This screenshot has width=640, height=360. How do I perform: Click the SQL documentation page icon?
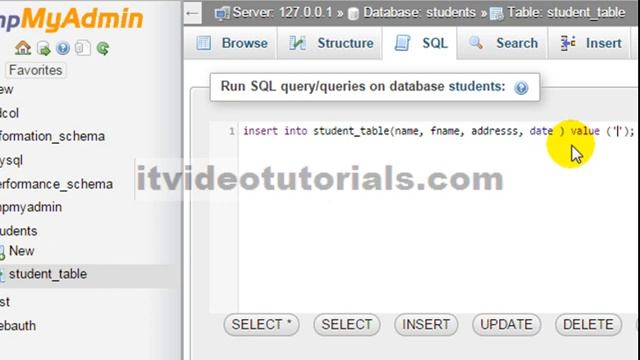[x=83, y=48]
